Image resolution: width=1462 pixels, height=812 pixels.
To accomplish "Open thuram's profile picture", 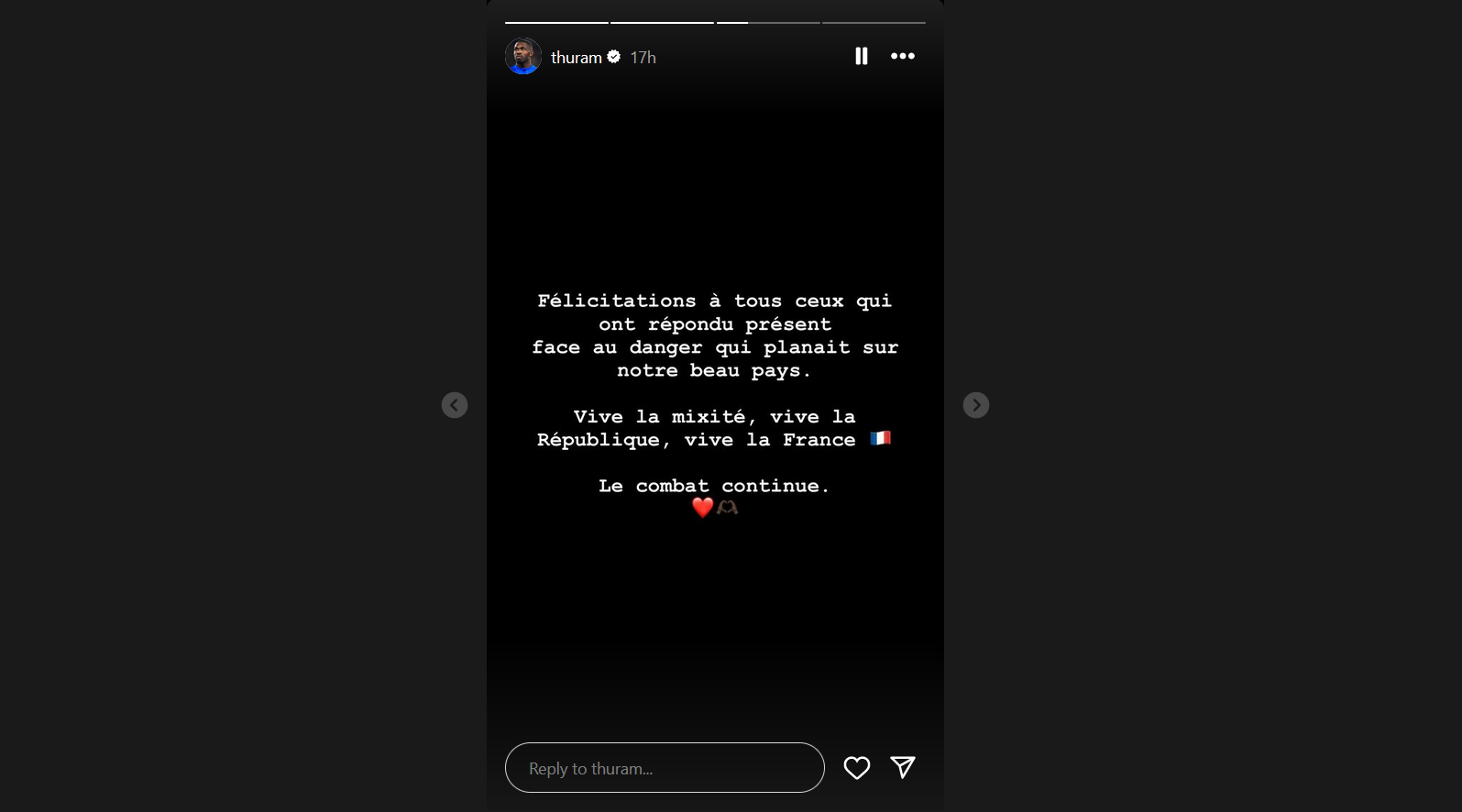I will [x=523, y=56].
